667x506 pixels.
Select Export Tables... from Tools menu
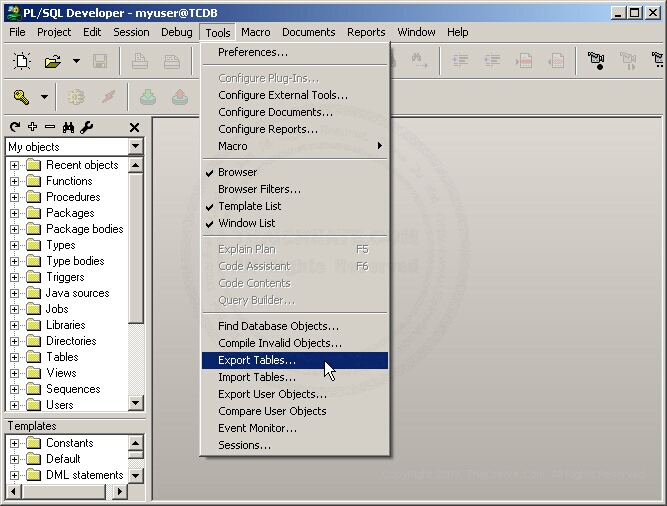(257, 360)
